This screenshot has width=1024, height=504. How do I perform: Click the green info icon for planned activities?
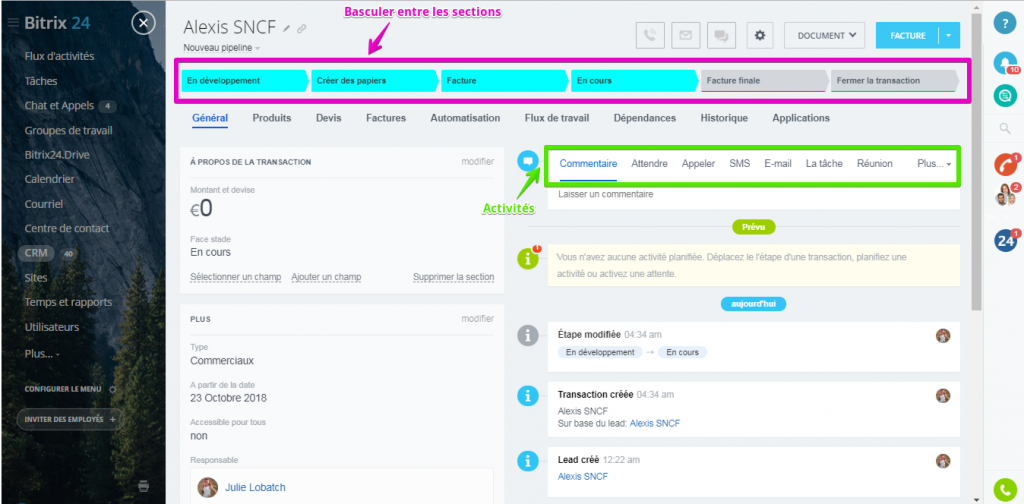pos(528,259)
